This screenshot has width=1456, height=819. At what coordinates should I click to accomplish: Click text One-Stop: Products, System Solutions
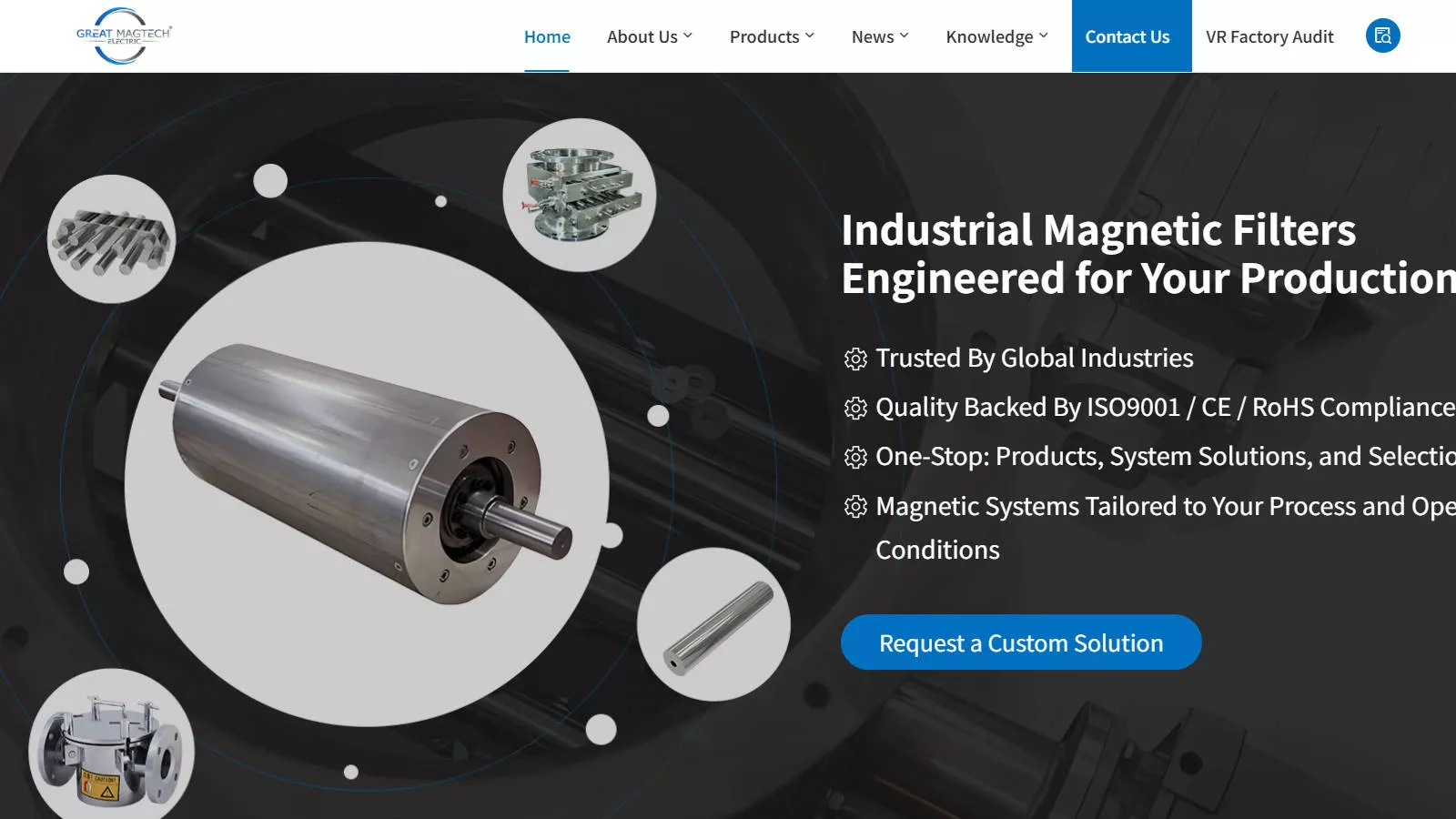tap(1166, 457)
